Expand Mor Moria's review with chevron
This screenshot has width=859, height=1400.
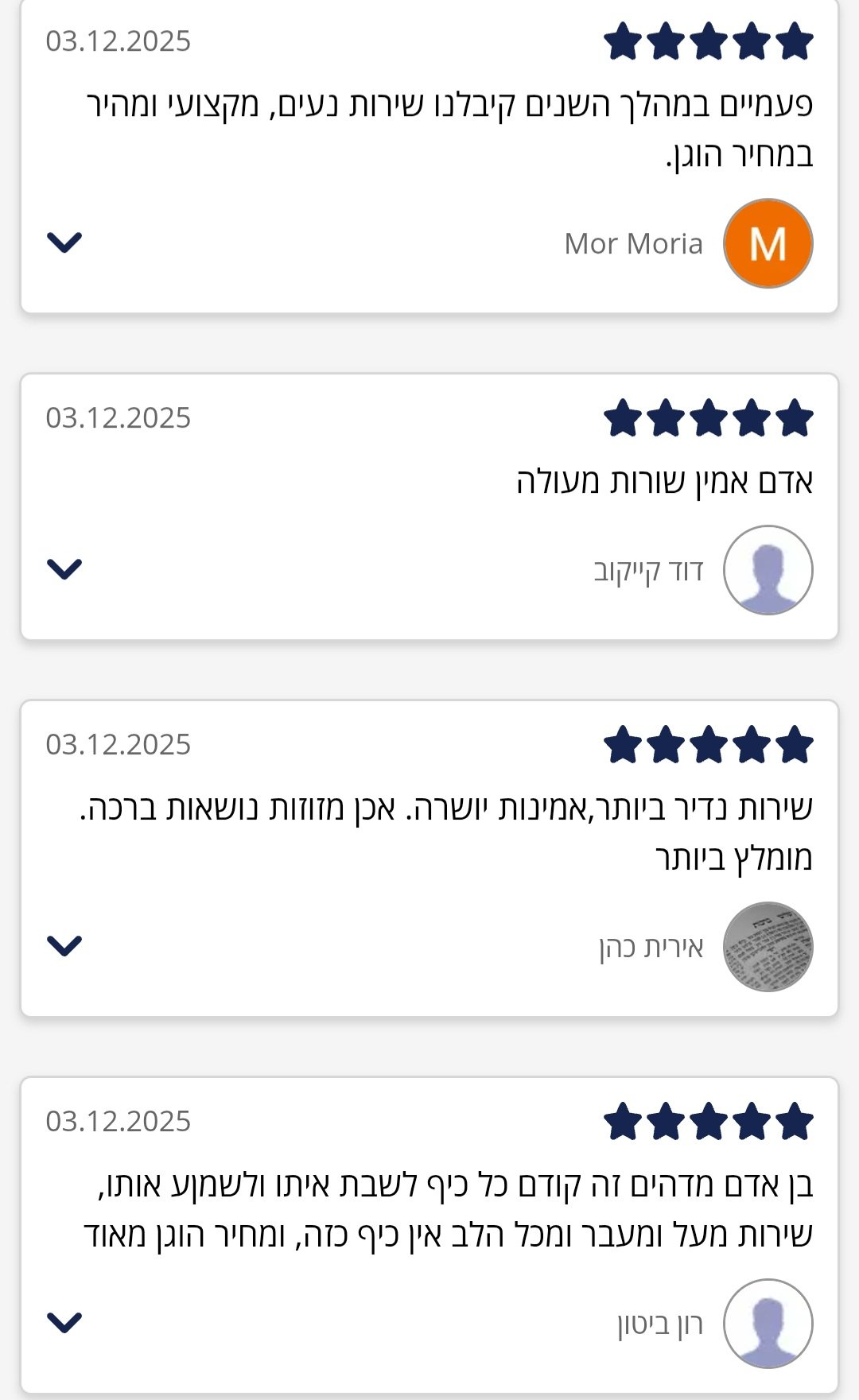click(x=64, y=242)
